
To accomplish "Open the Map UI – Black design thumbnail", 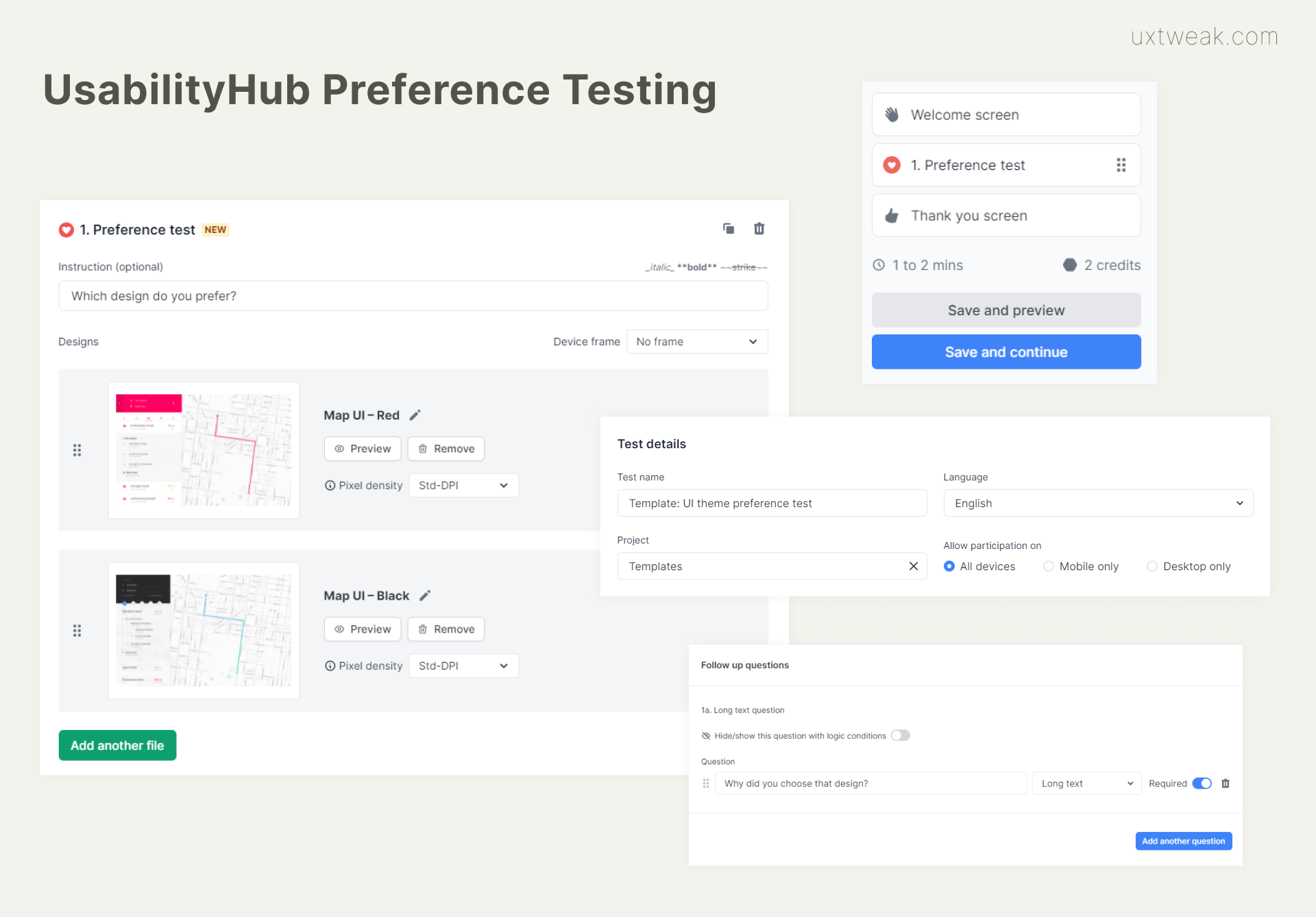I will [204, 631].
